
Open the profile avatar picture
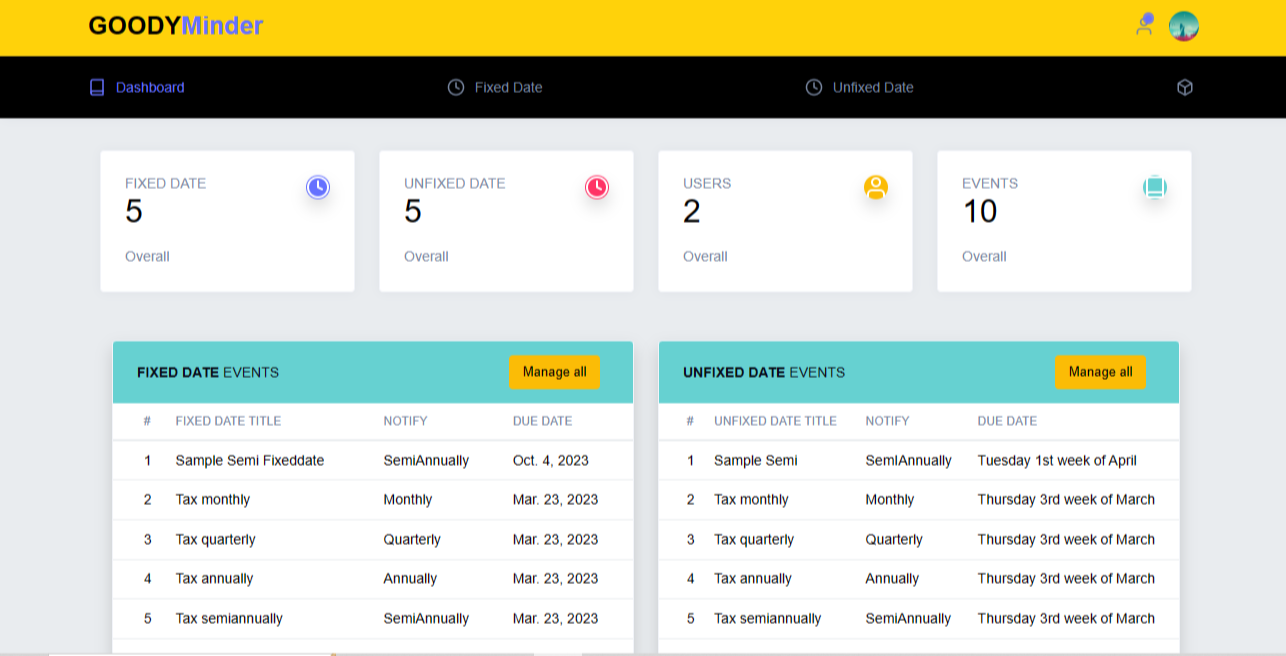pyautogui.click(x=1184, y=26)
